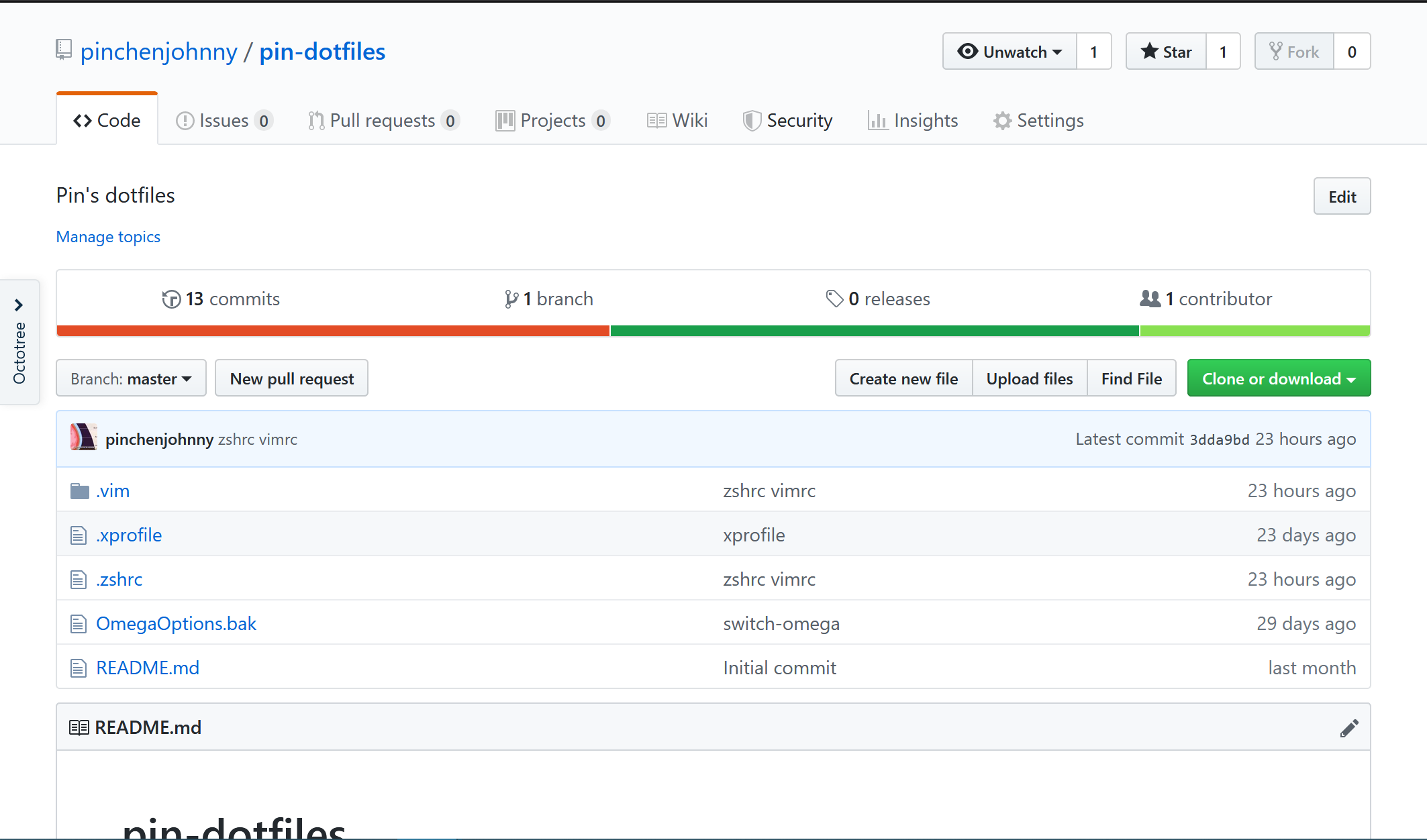Click Create new file
This screenshot has width=1427, height=840.
pos(903,378)
